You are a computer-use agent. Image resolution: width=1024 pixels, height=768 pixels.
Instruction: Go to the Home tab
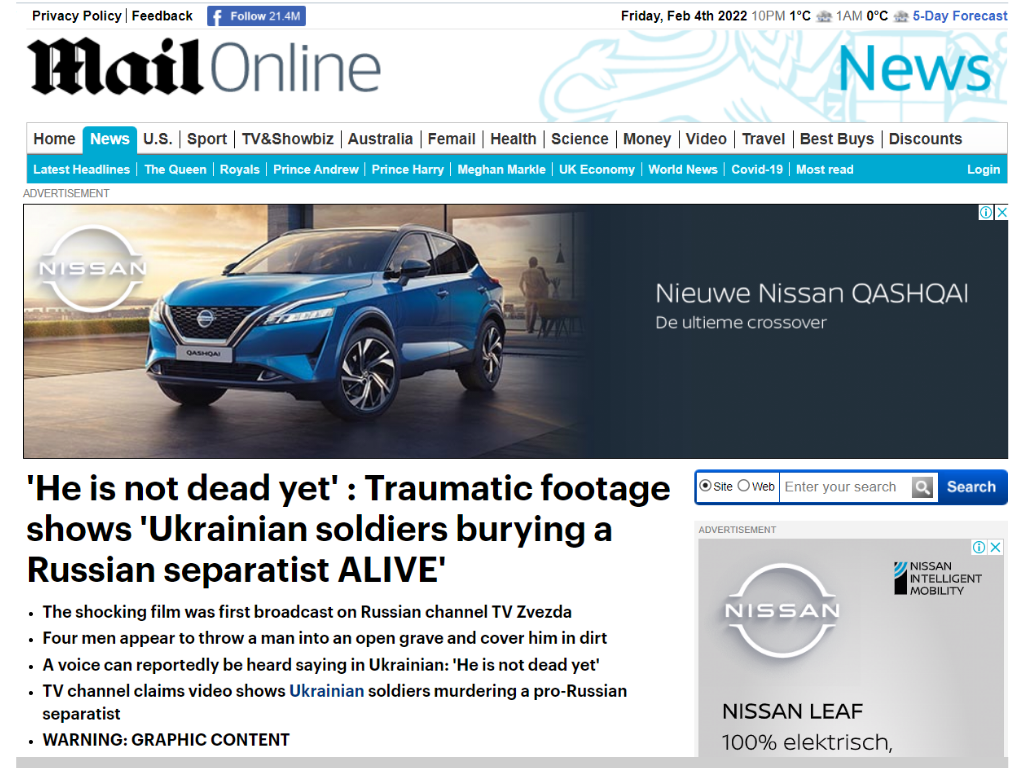tap(54, 139)
